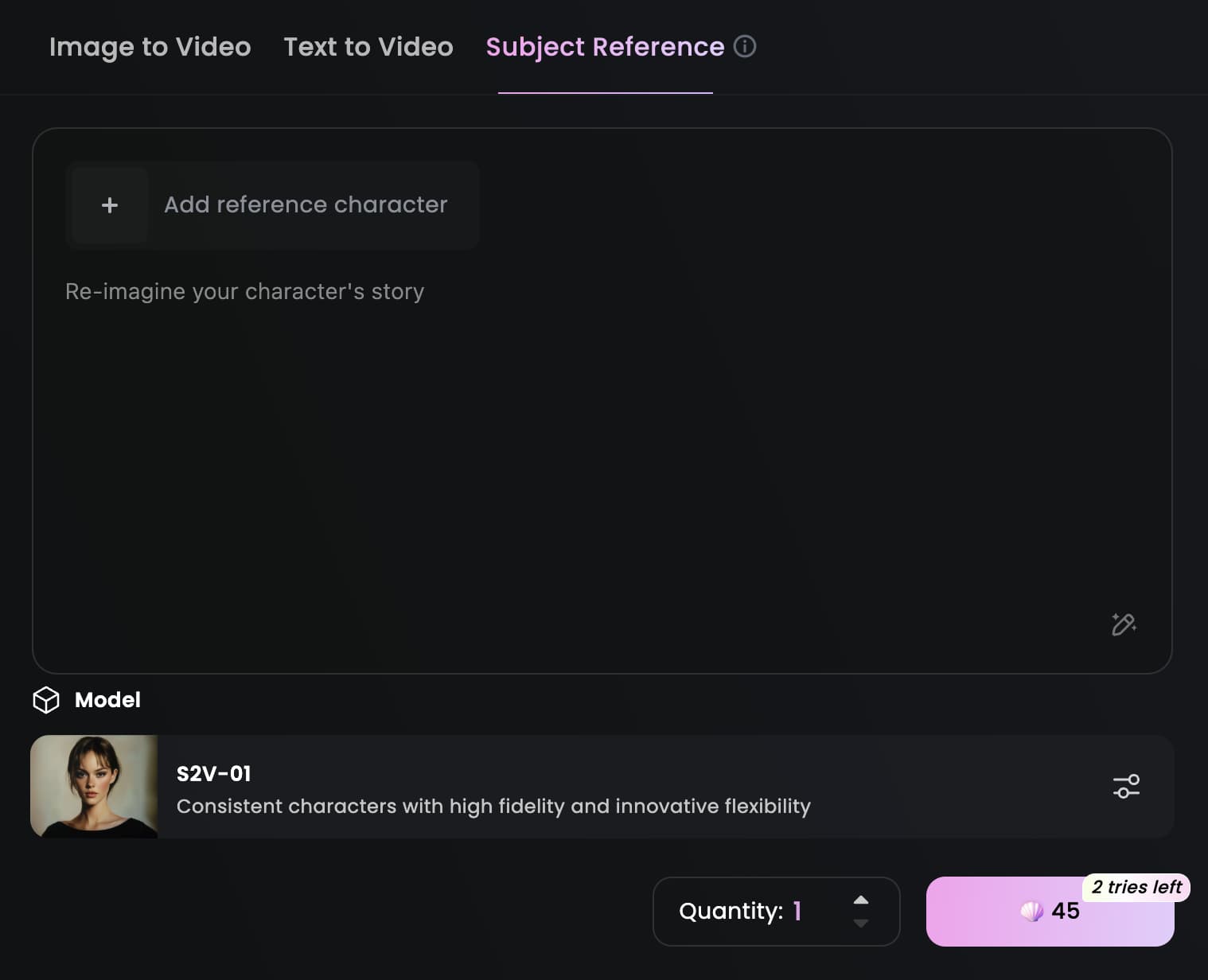Open the Text to Video tab
This screenshot has height=980, width=1208.
(x=368, y=47)
